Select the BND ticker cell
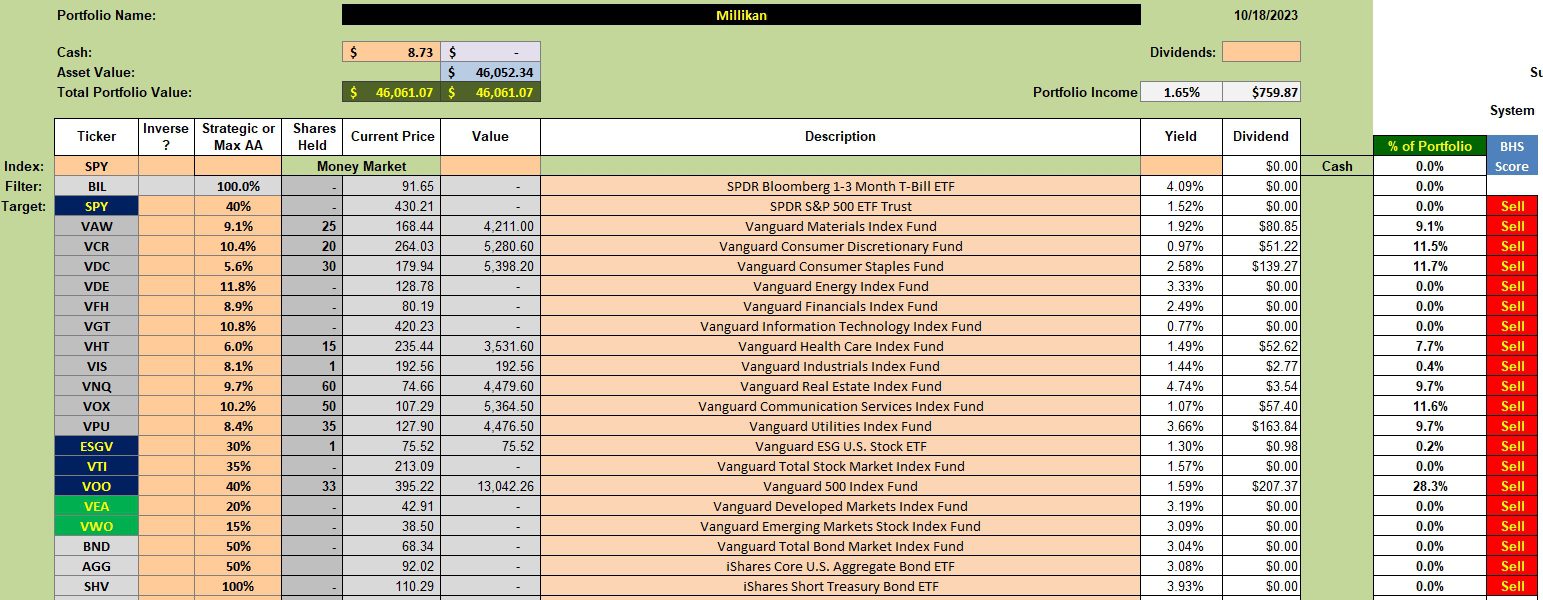1543x600 pixels. [x=96, y=546]
